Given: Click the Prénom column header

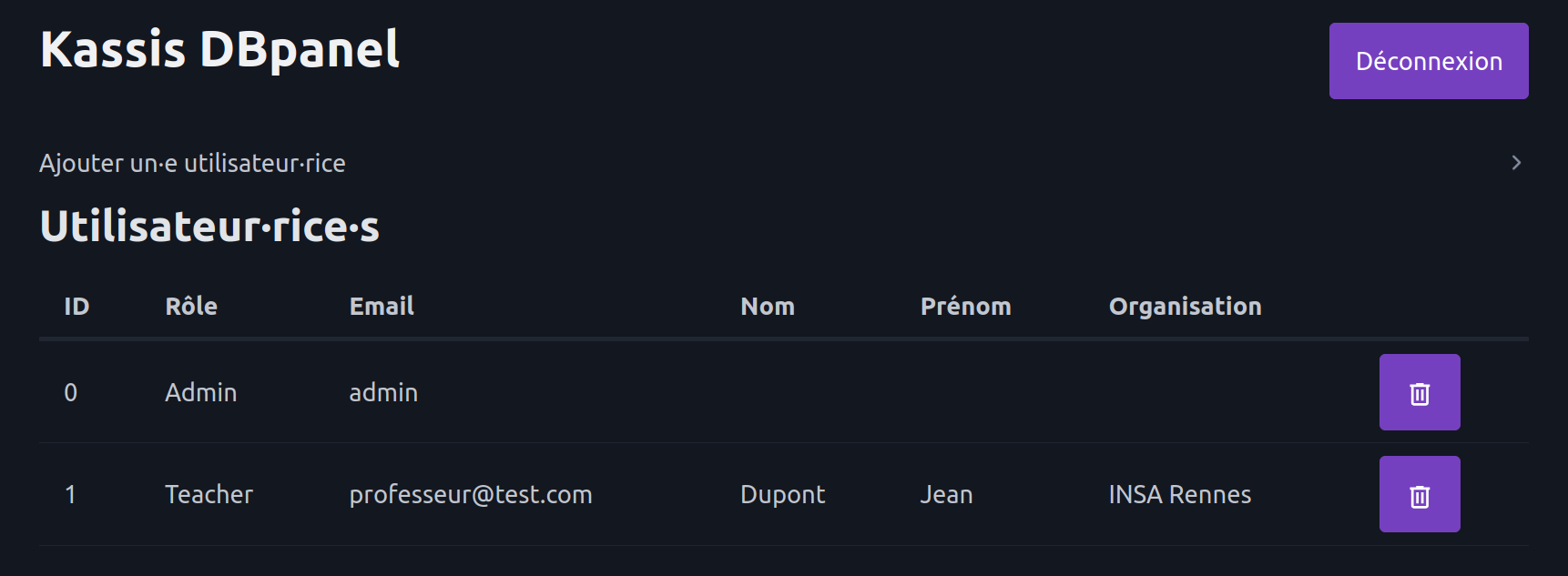Looking at the screenshot, I should pos(965,307).
